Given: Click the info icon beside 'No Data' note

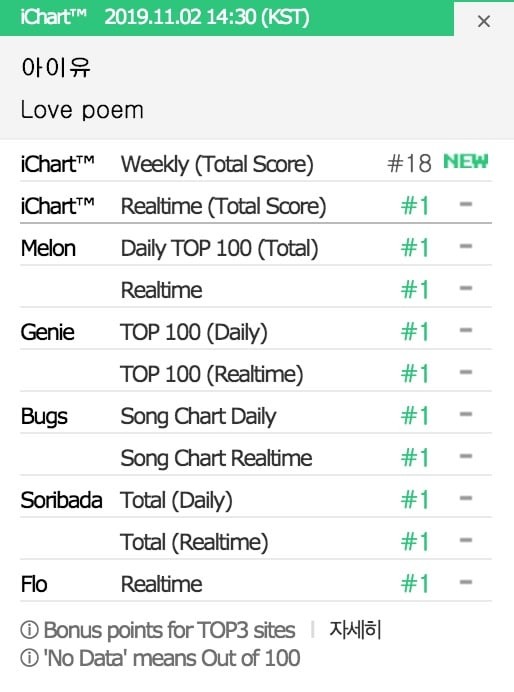Looking at the screenshot, I should coord(30,658).
